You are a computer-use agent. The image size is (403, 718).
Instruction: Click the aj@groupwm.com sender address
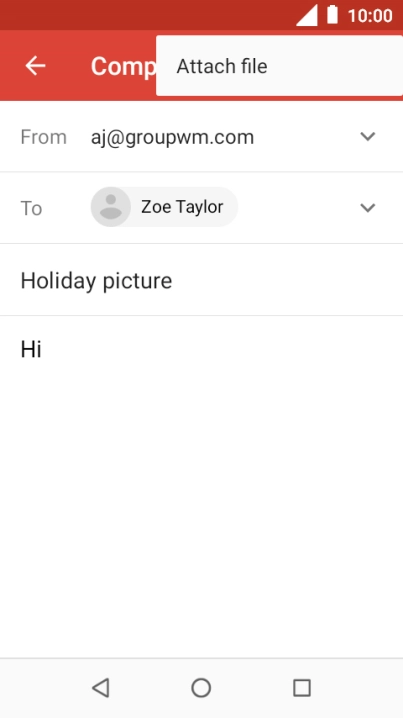172,137
